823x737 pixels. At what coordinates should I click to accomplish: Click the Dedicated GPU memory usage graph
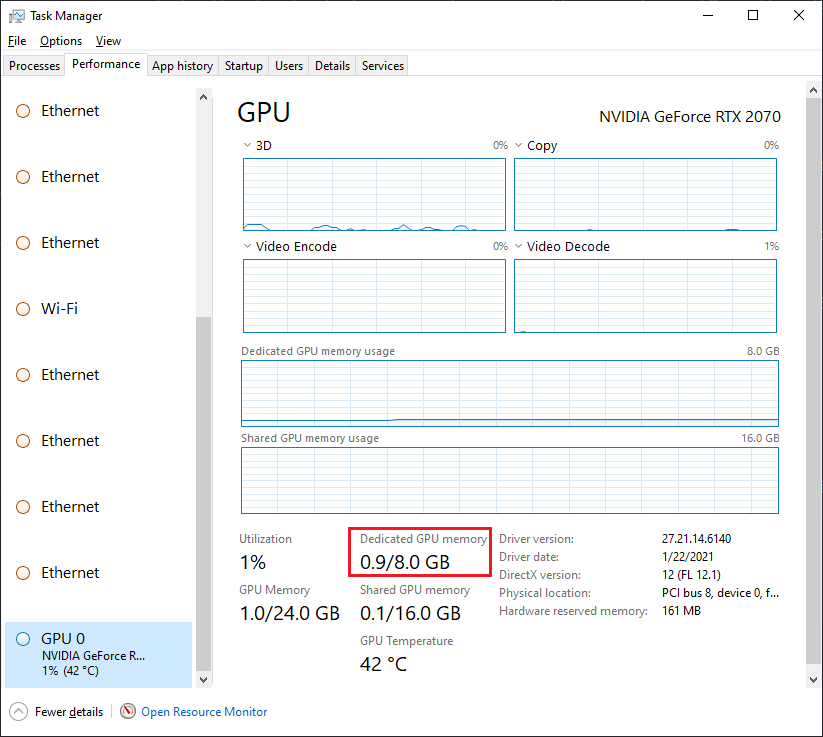(x=509, y=395)
